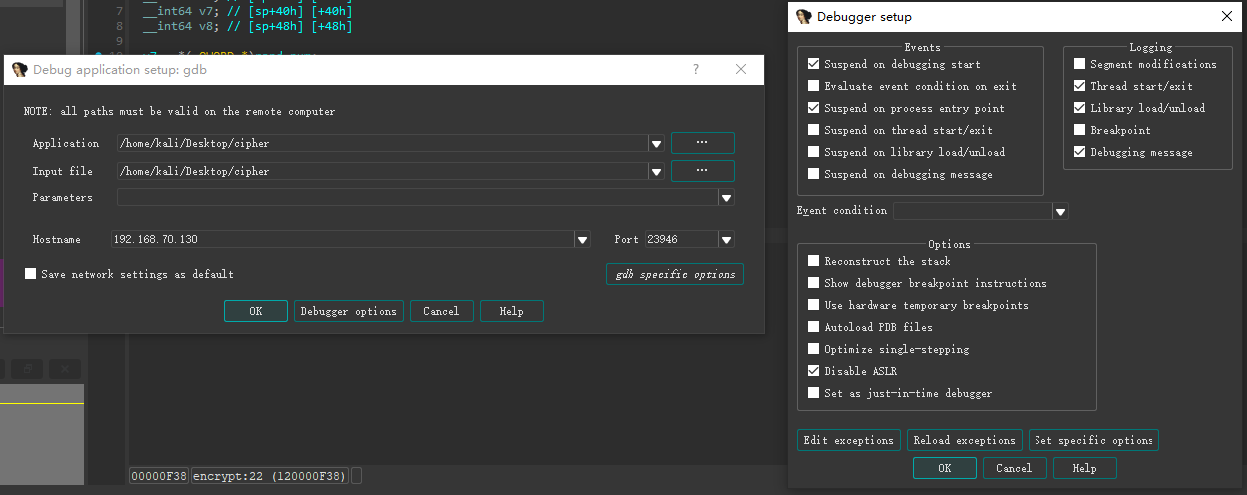Toggle Debugging message logging checkbox
This screenshot has height=495, width=1247.
click(1080, 152)
